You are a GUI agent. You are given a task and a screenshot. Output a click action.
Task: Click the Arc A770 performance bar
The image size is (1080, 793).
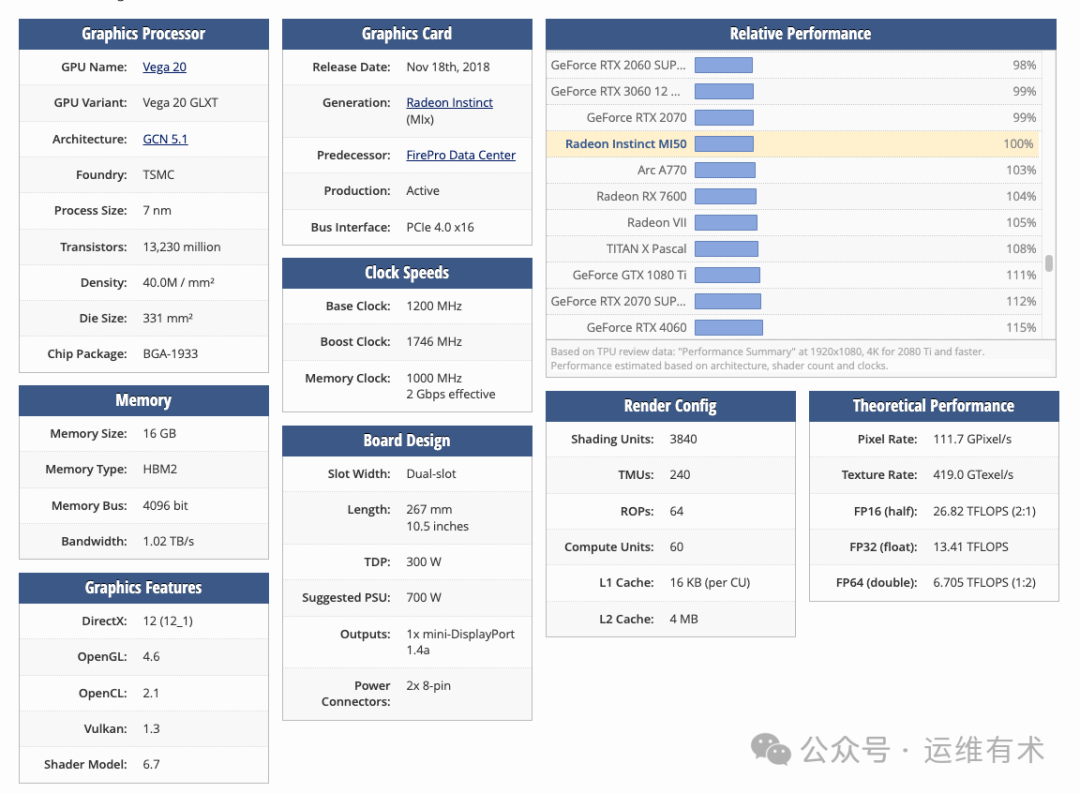(x=725, y=170)
